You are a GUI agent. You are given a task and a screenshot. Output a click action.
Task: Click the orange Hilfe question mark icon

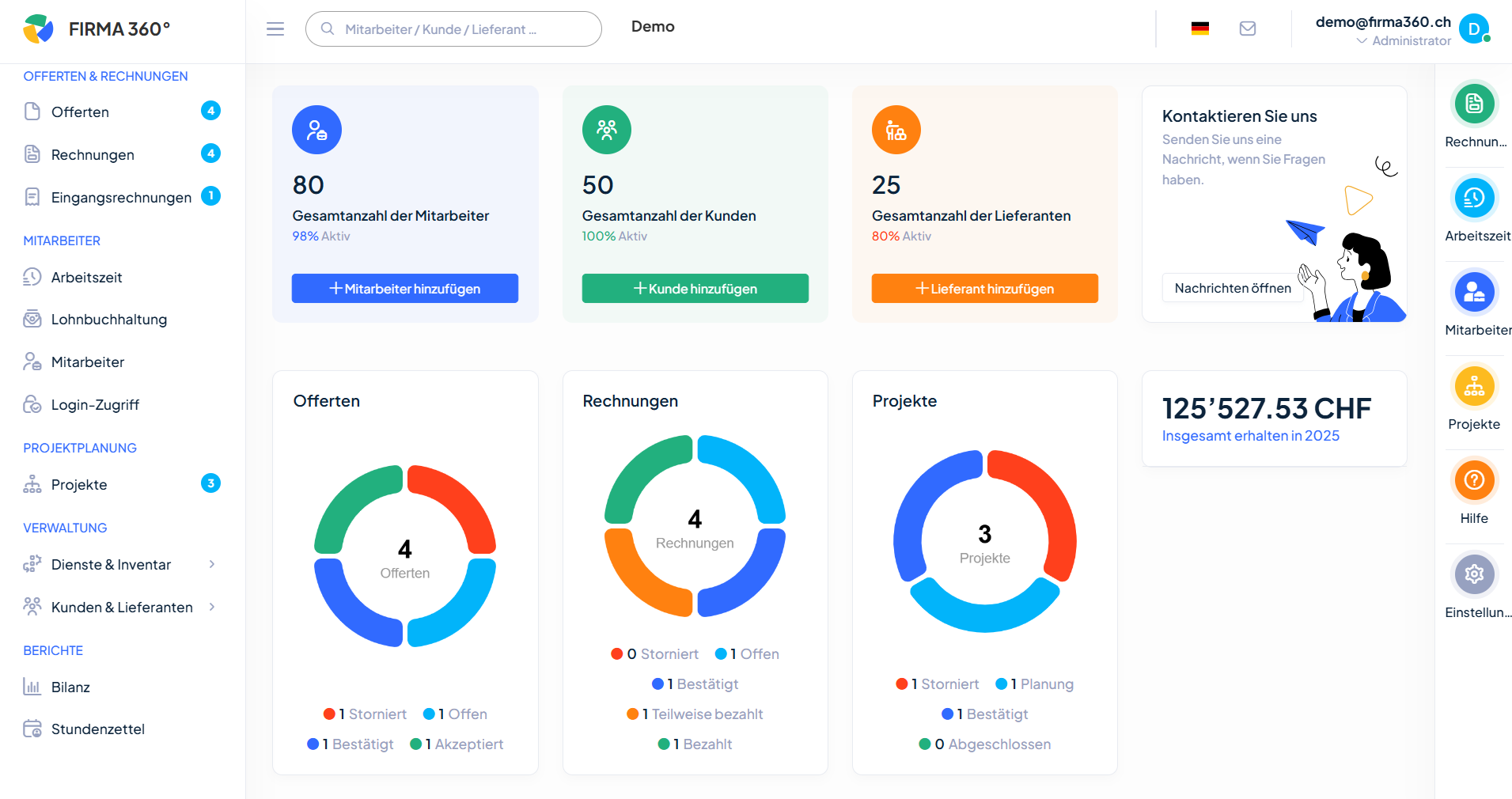point(1474,480)
